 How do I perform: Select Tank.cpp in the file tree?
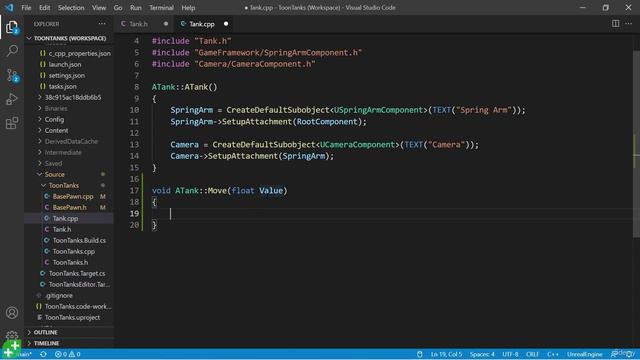(69, 219)
